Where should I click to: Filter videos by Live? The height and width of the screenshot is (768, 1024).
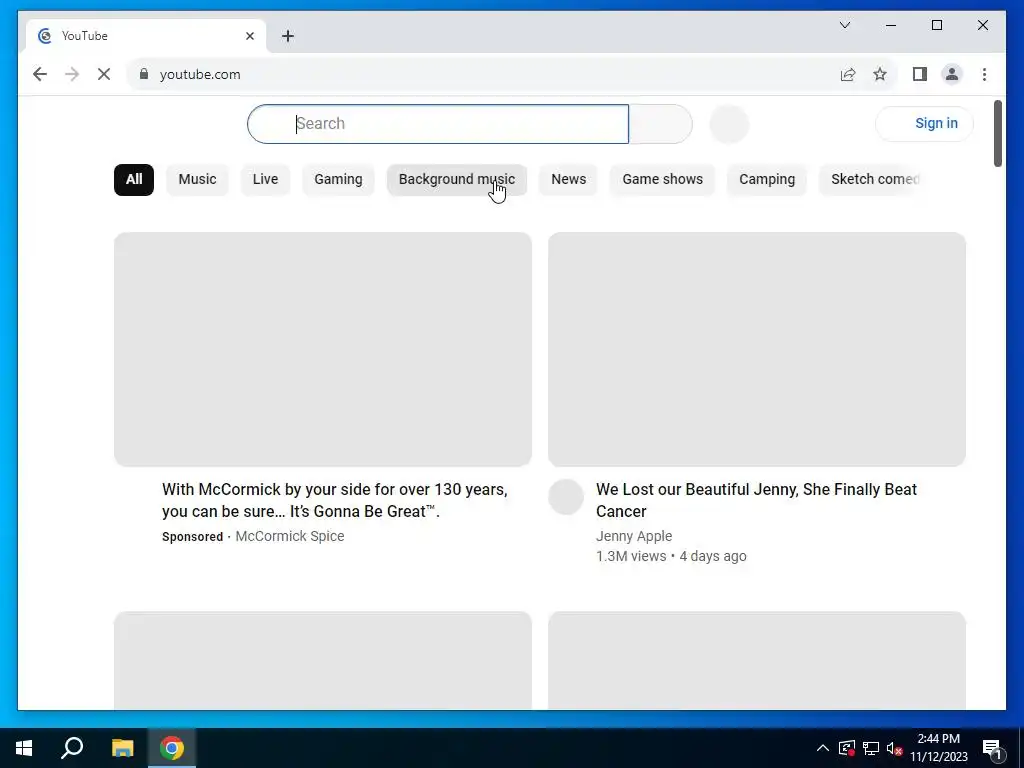[x=265, y=180]
